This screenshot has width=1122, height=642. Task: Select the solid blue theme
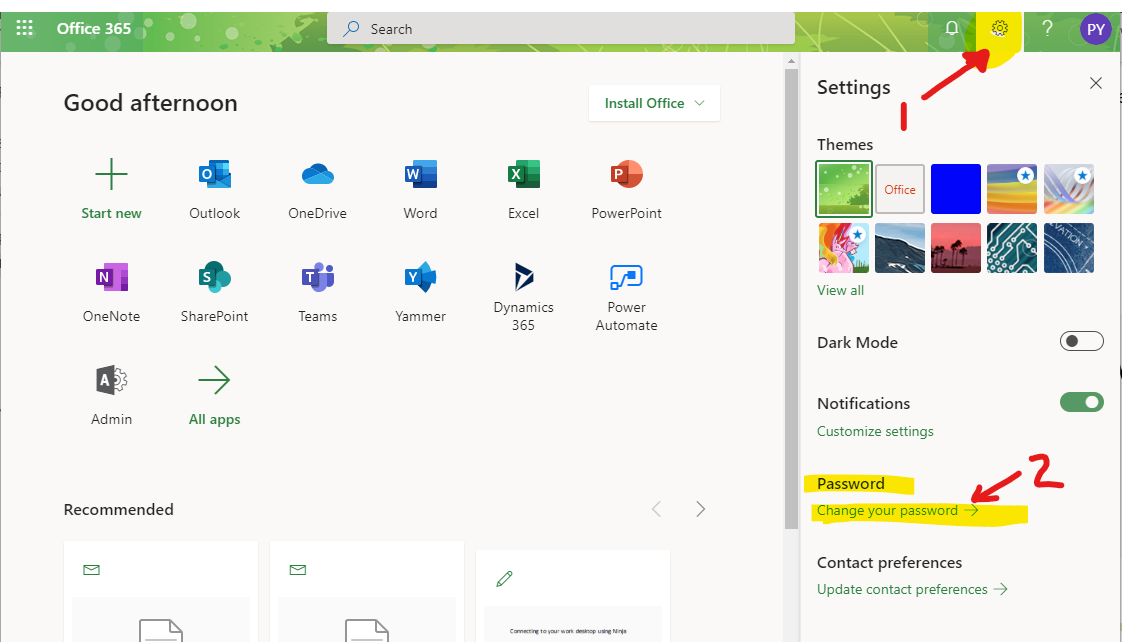pos(955,189)
